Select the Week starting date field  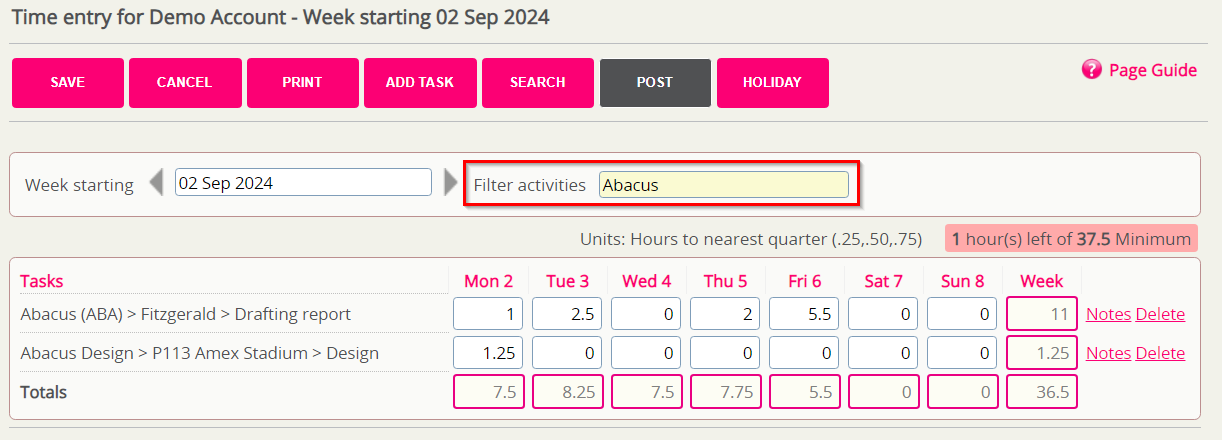coord(303,183)
